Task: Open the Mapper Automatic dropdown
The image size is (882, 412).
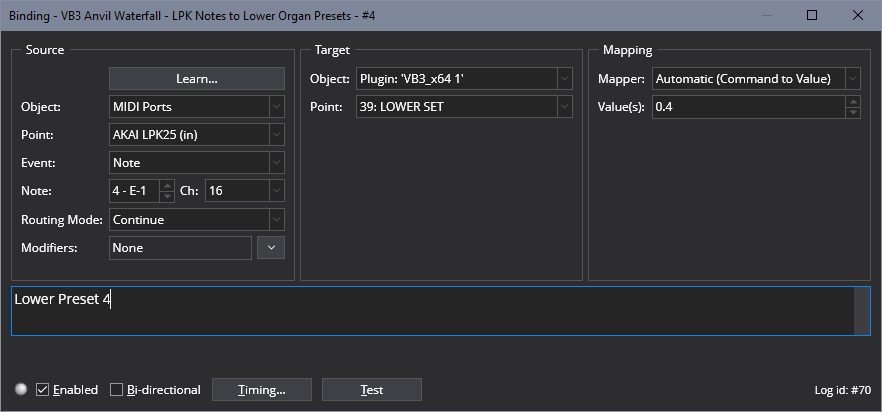Action: click(x=756, y=79)
